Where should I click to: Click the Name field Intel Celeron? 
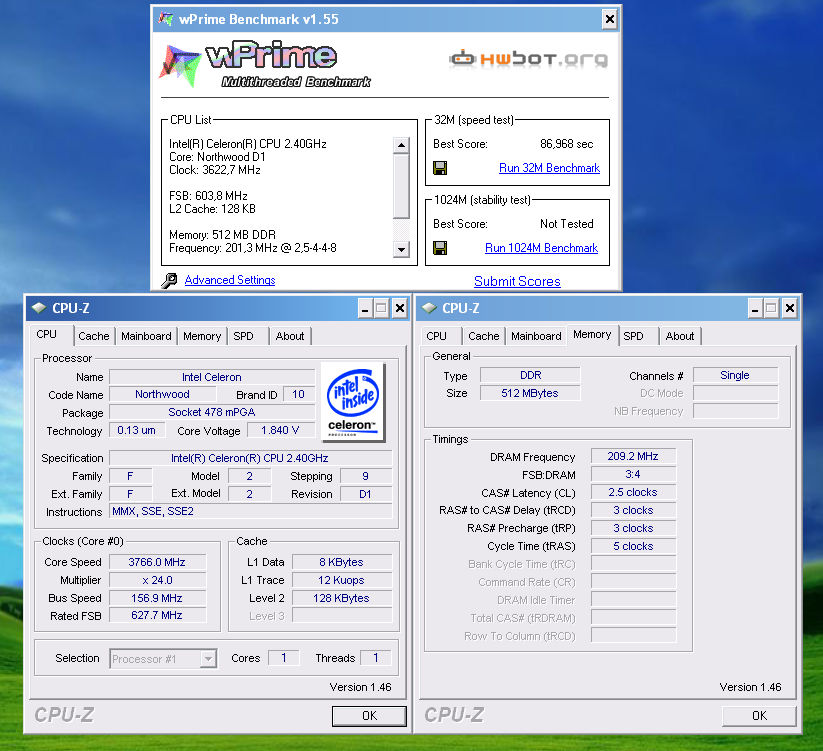pos(212,377)
